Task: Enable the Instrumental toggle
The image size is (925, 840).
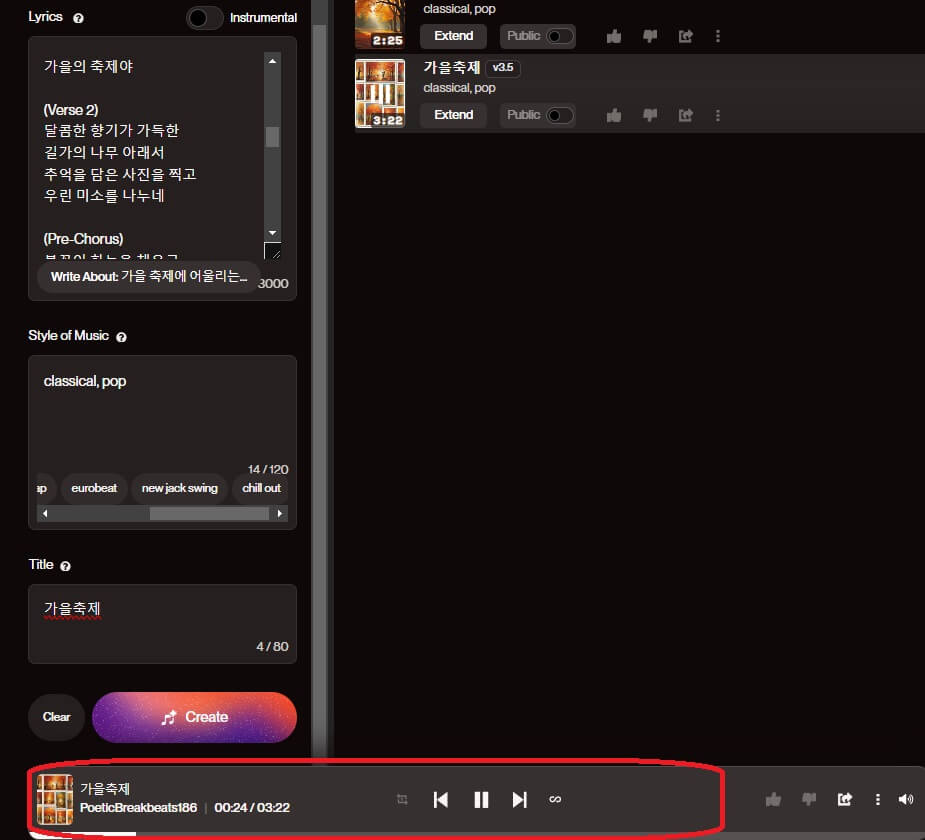Action: click(204, 18)
